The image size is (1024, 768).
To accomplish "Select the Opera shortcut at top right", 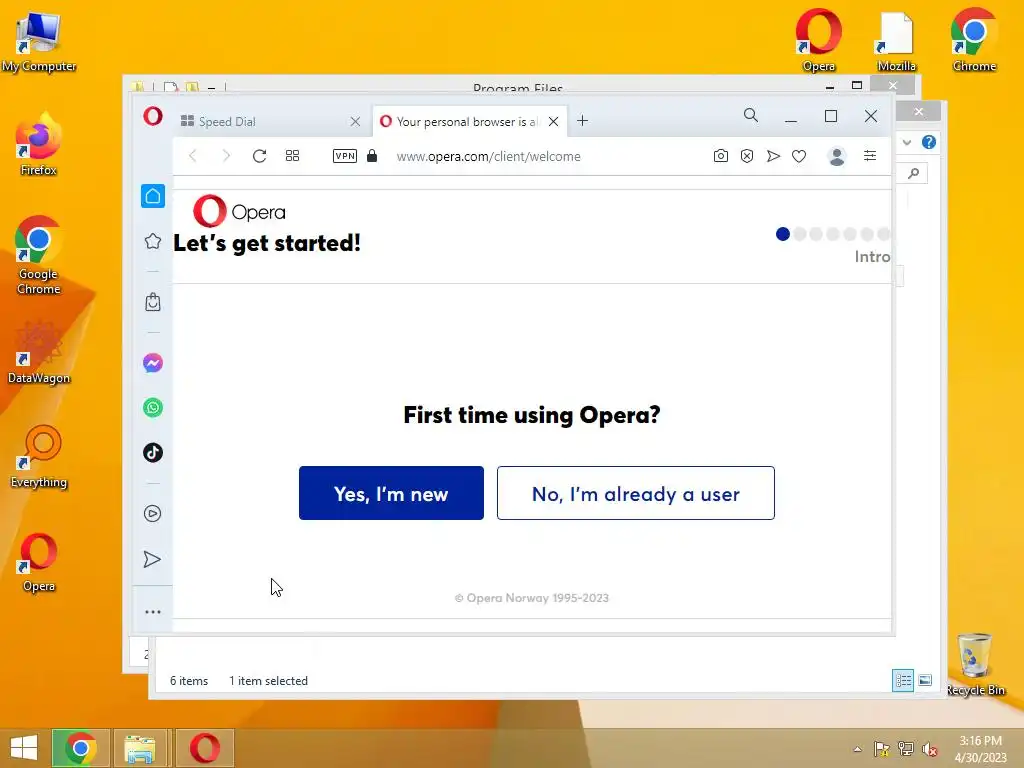I will tap(819, 40).
